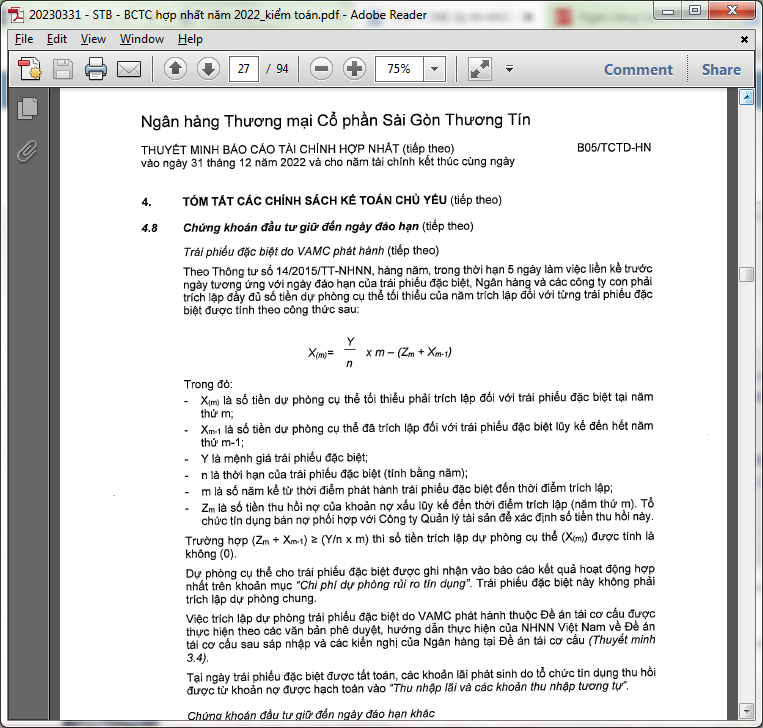Image resolution: width=763 pixels, height=728 pixels.
Task: Click the form code 'B05/TCTD-HN'
Action: [x=614, y=147]
